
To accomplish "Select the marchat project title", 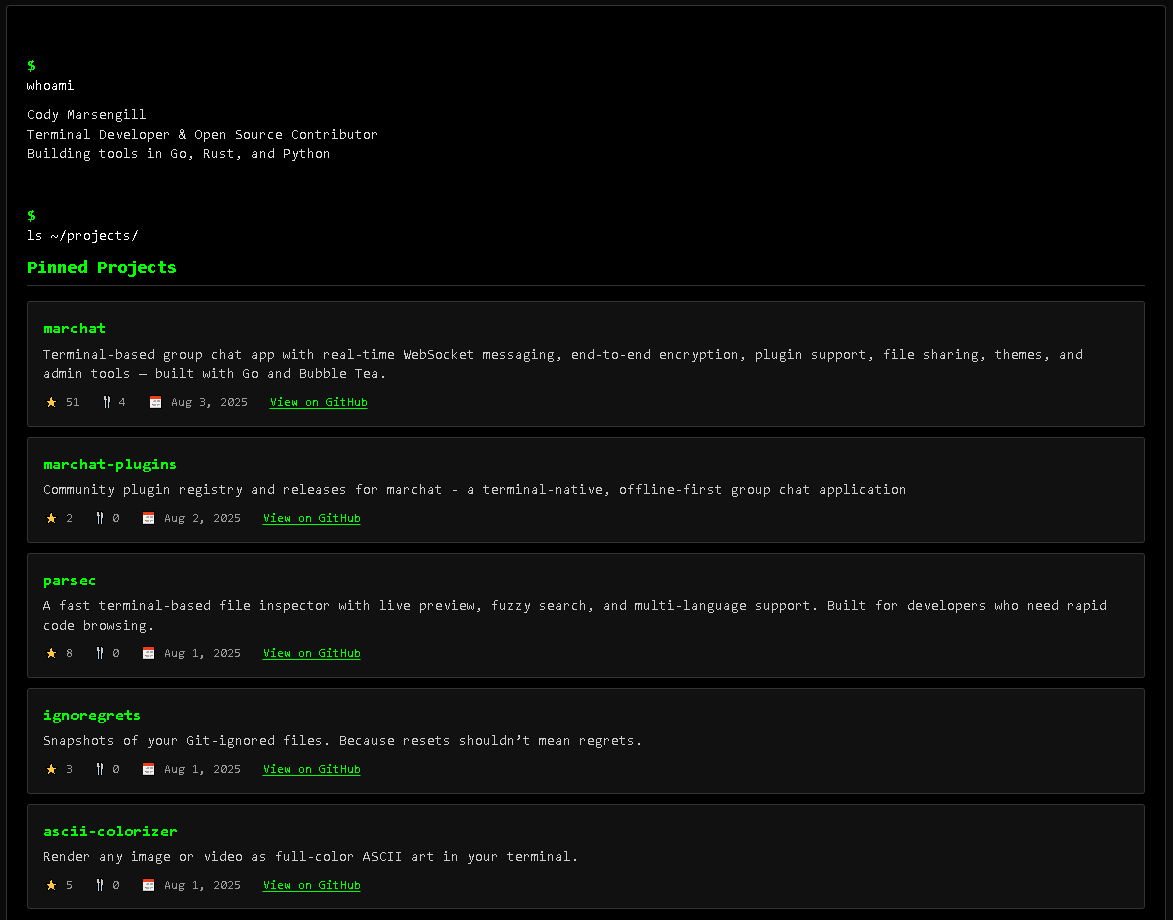I will [74, 328].
